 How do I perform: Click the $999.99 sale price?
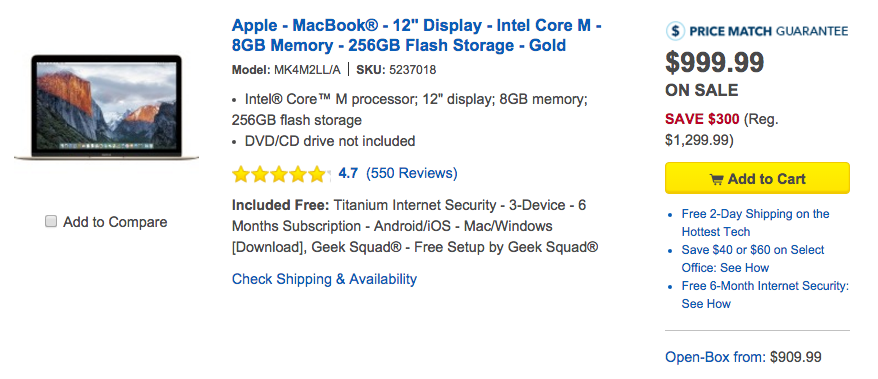pyautogui.click(x=714, y=62)
